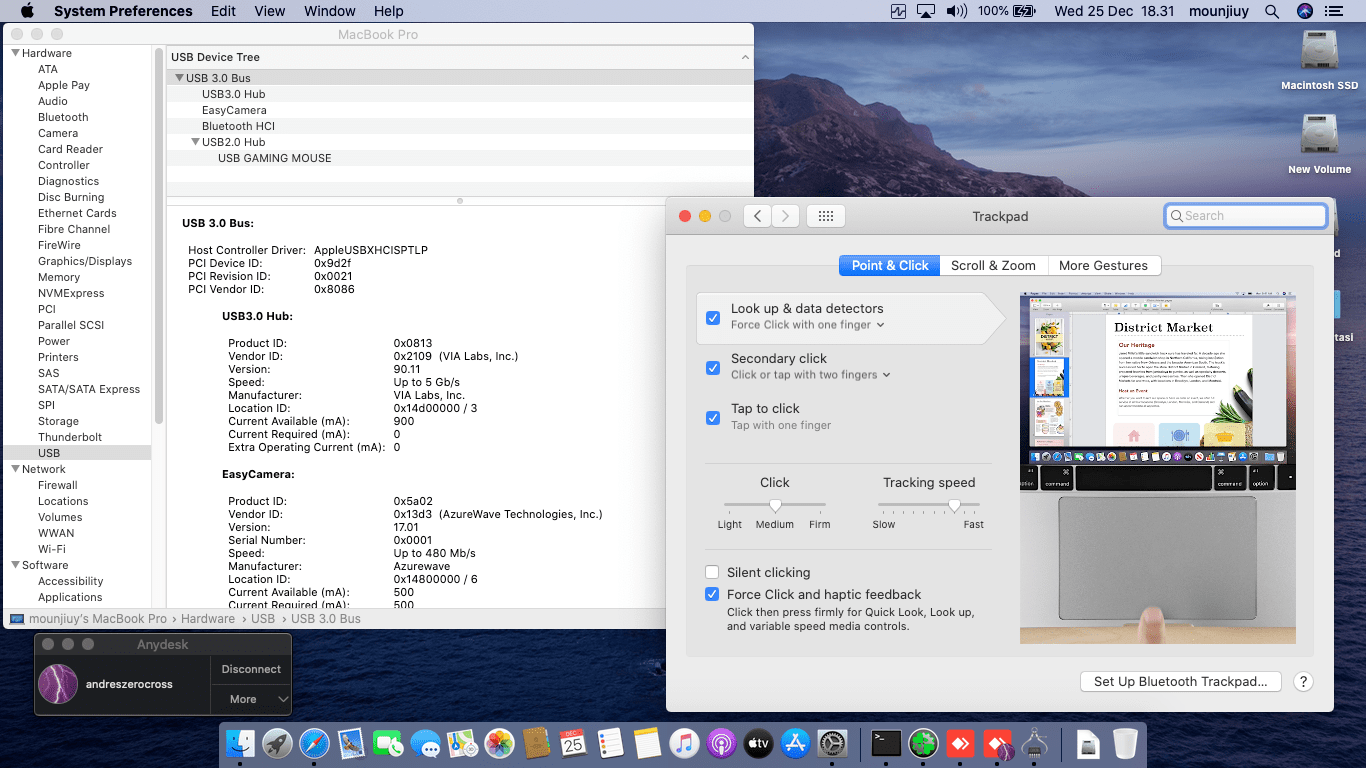Viewport: 1366px width, 768px height.
Task: Click System Preferences gear in the Dock
Action: click(832, 743)
